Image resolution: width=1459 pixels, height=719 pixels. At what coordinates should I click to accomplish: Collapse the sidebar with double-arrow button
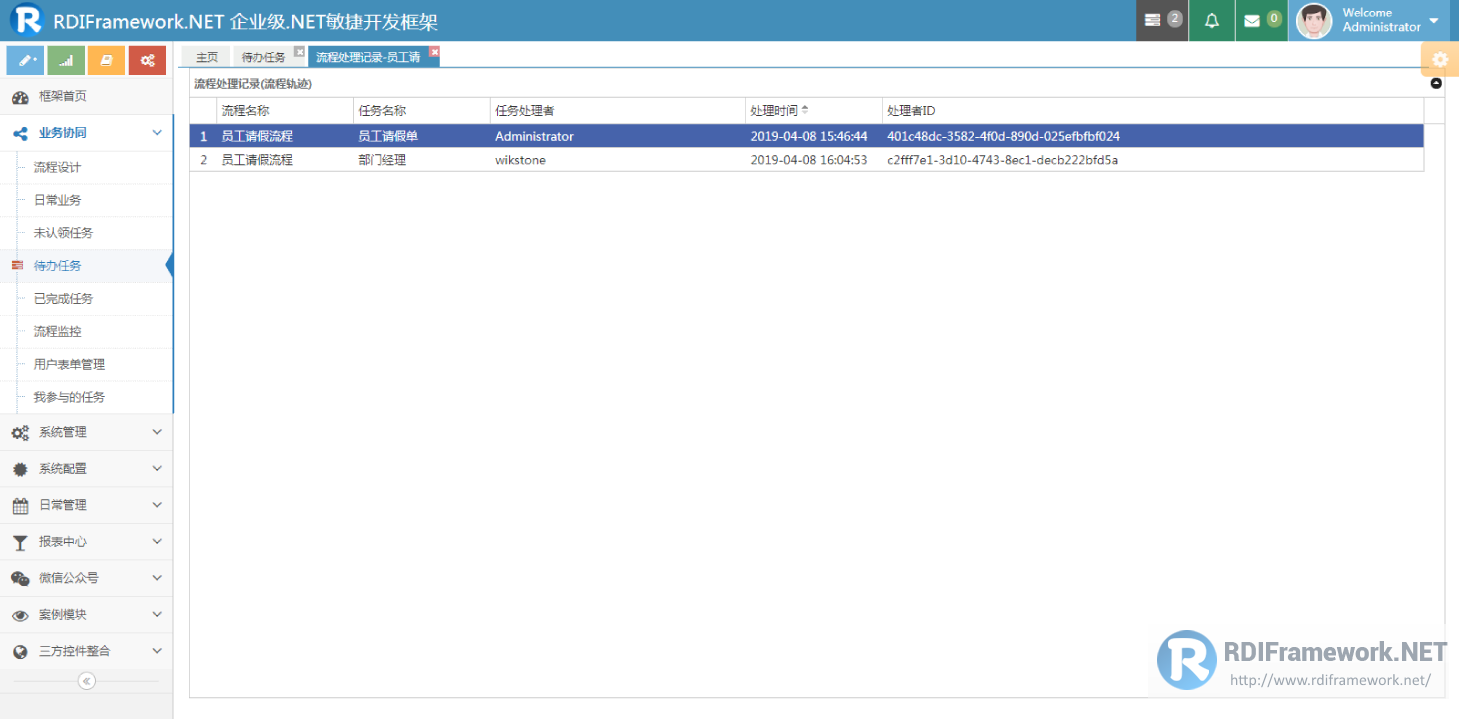(x=87, y=681)
